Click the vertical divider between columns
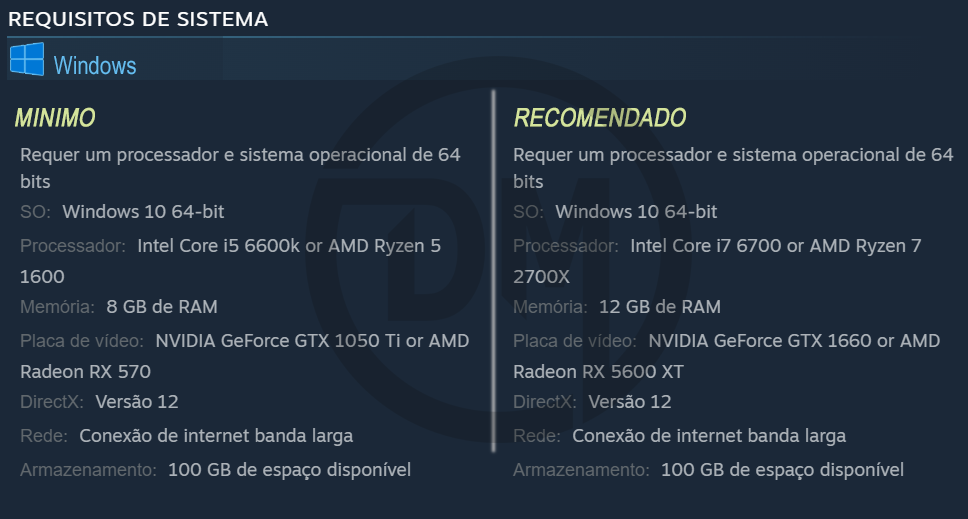This screenshot has height=519, width=968. [x=493, y=271]
